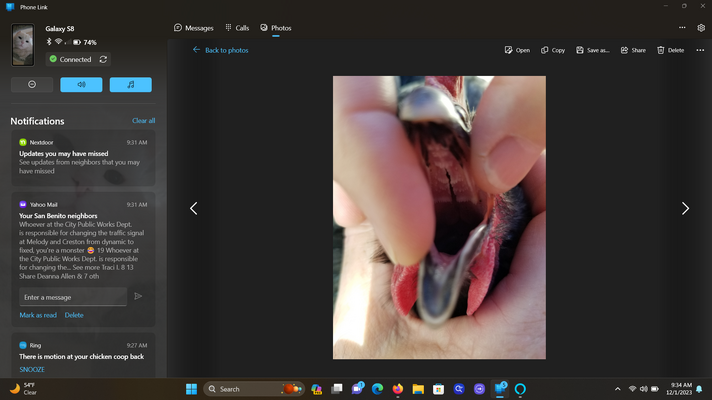Launch Firefox from the taskbar
This screenshot has height=400, width=712.
(398, 389)
